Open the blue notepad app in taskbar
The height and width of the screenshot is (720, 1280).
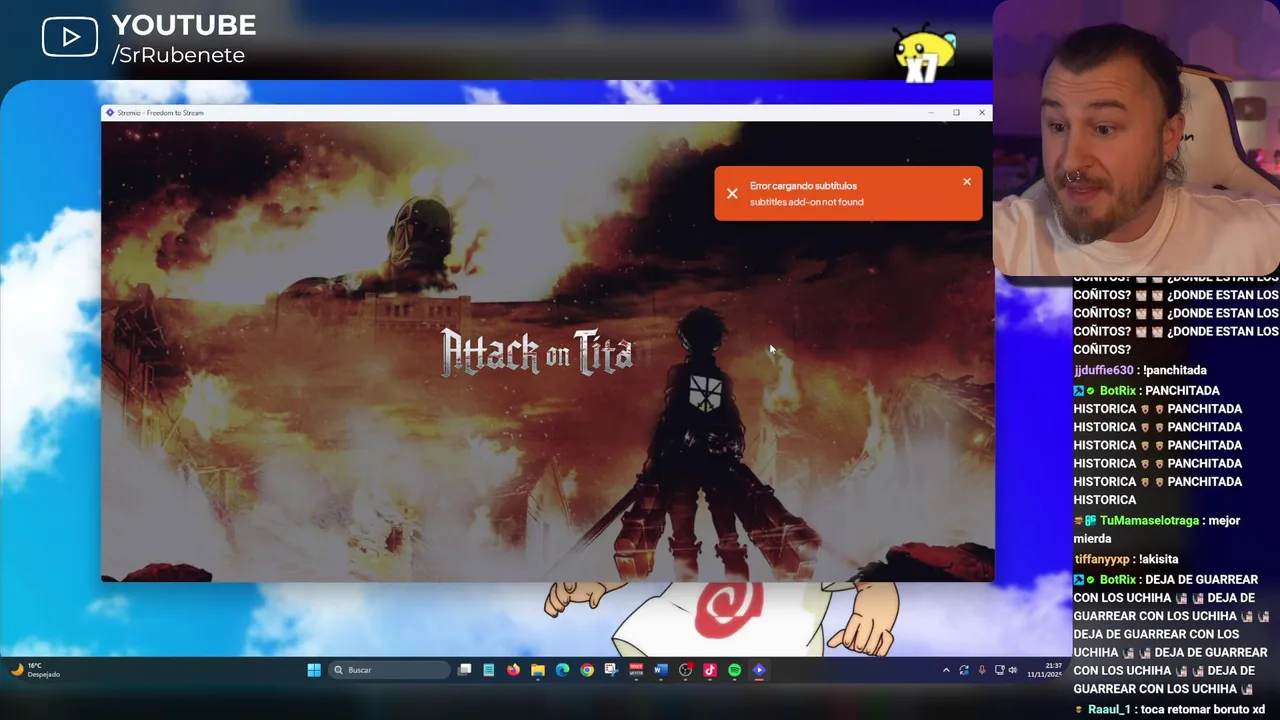489,670
